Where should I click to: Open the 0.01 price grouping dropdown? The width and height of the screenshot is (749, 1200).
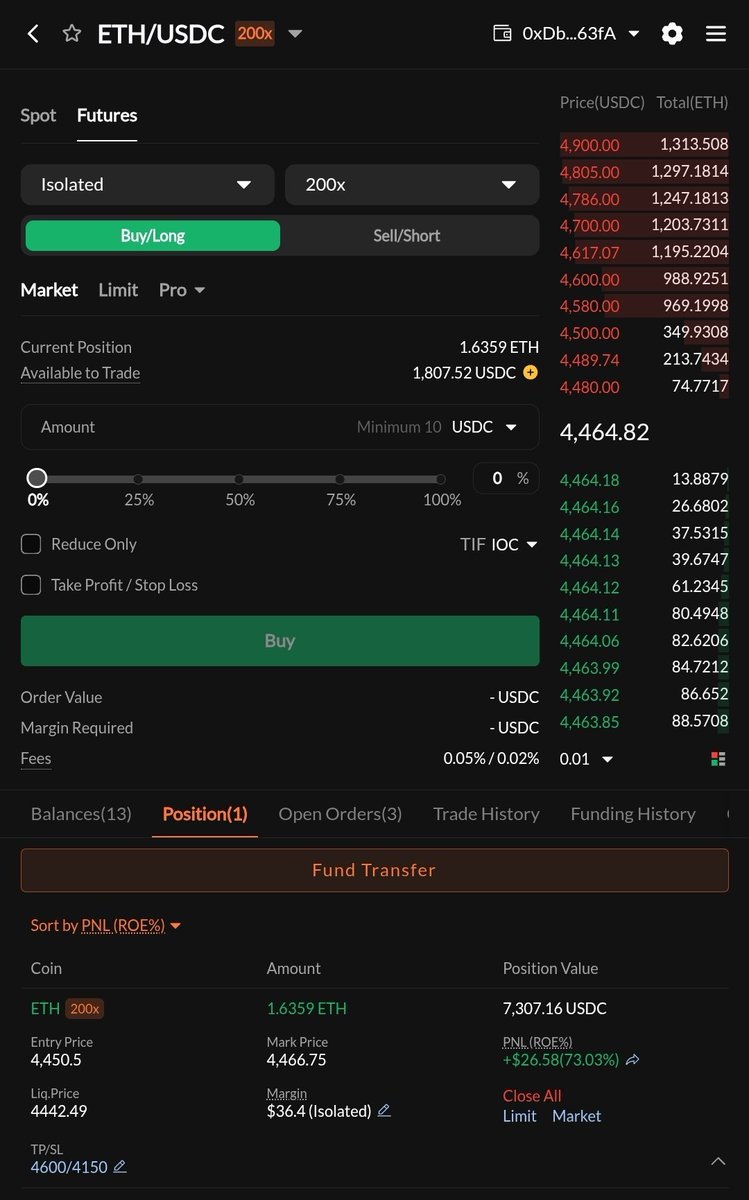[x=587, y=759]
